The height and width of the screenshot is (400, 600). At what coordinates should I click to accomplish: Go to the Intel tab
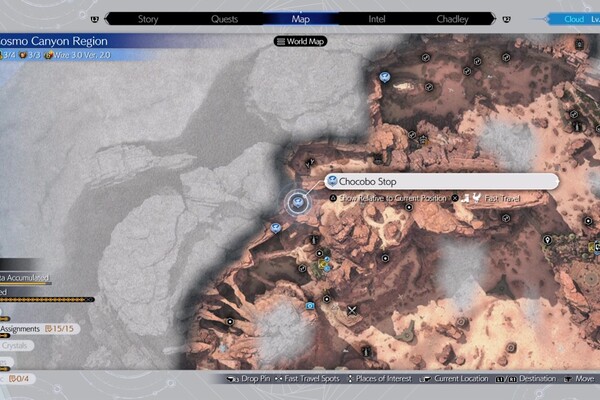pos(377,19)
